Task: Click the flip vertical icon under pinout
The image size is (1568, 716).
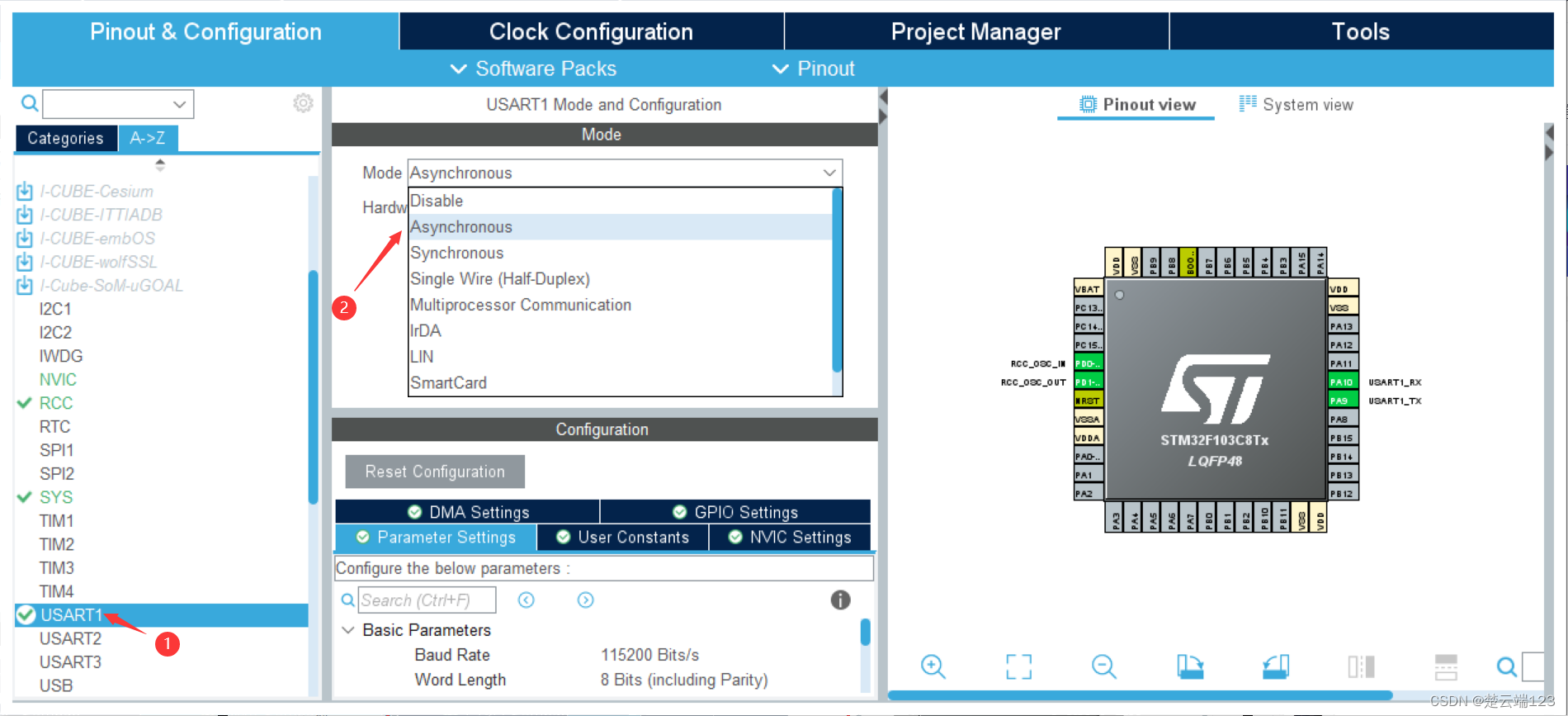Action: pyautogui.click(x=1446, y=666)
